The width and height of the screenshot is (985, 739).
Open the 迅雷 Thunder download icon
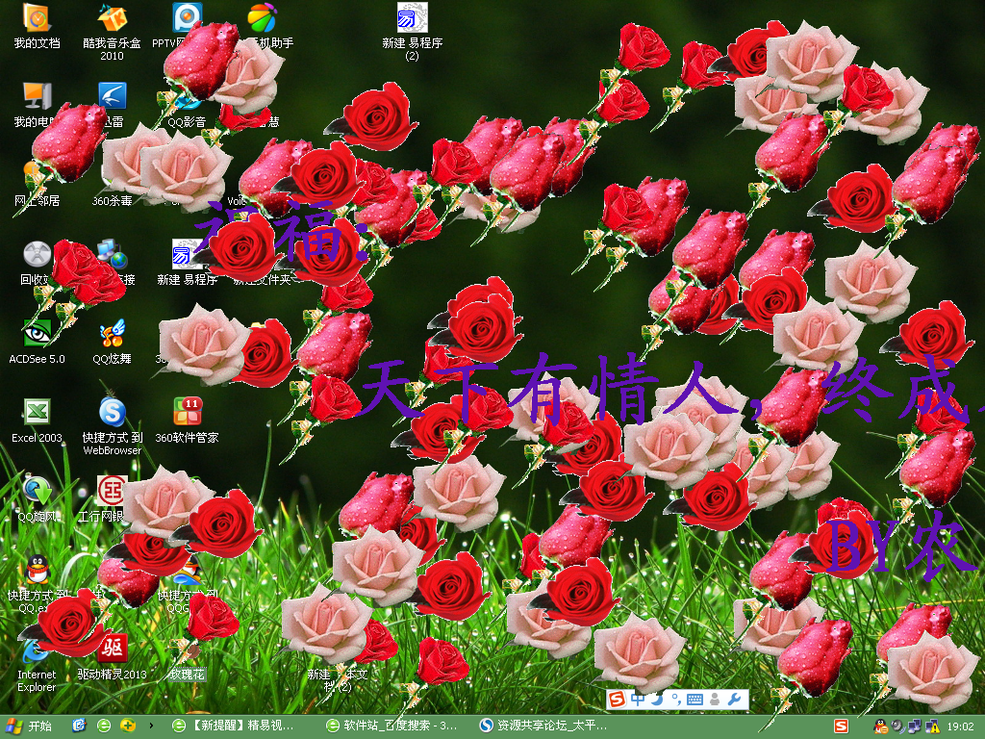(x=112, y=97)
